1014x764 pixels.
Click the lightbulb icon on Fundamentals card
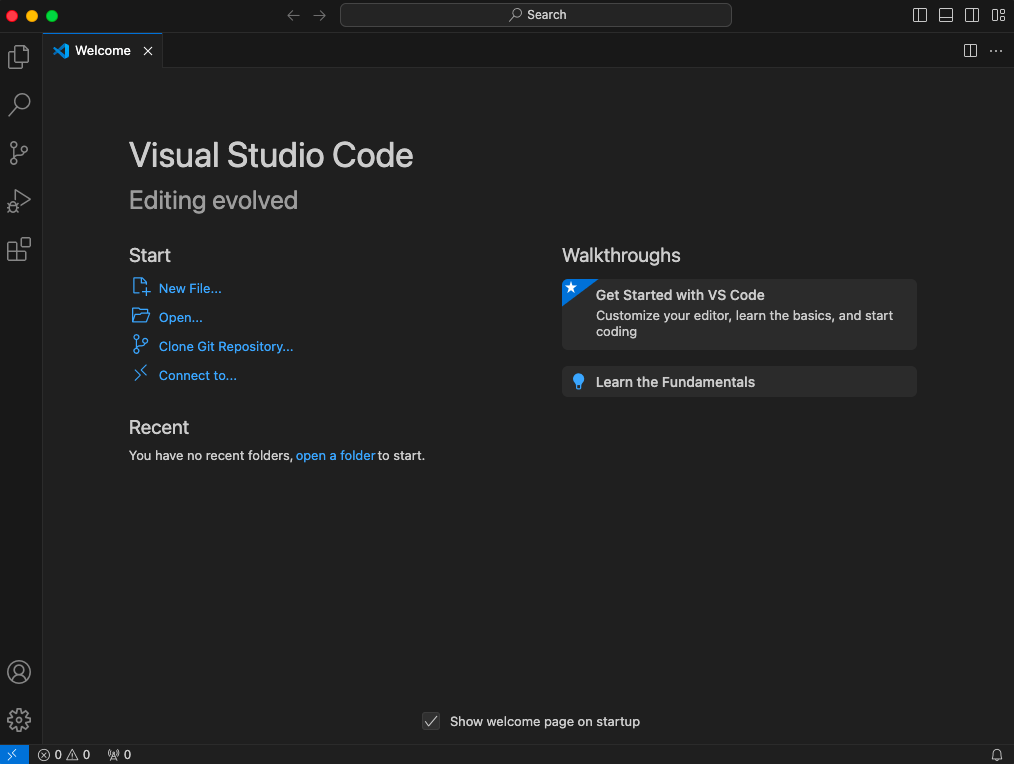point(578,382)
